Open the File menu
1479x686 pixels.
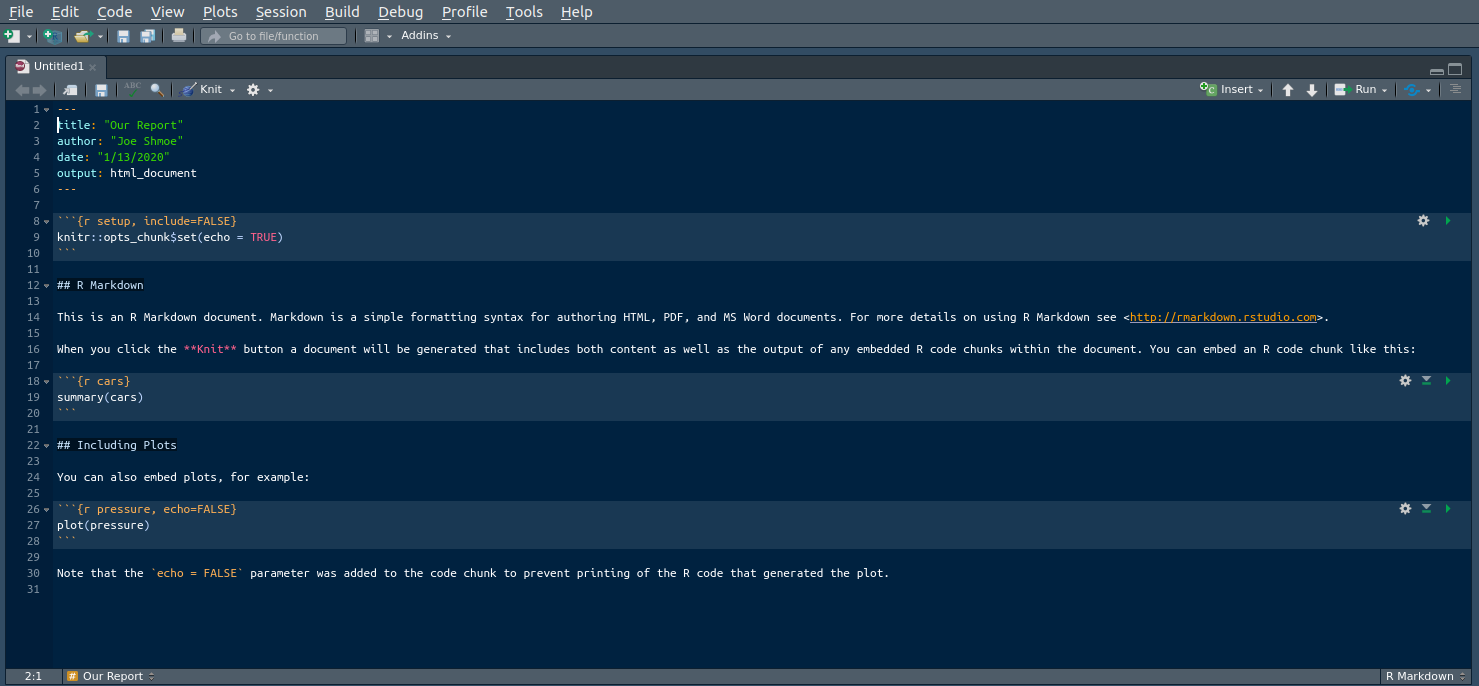point(21,12)
